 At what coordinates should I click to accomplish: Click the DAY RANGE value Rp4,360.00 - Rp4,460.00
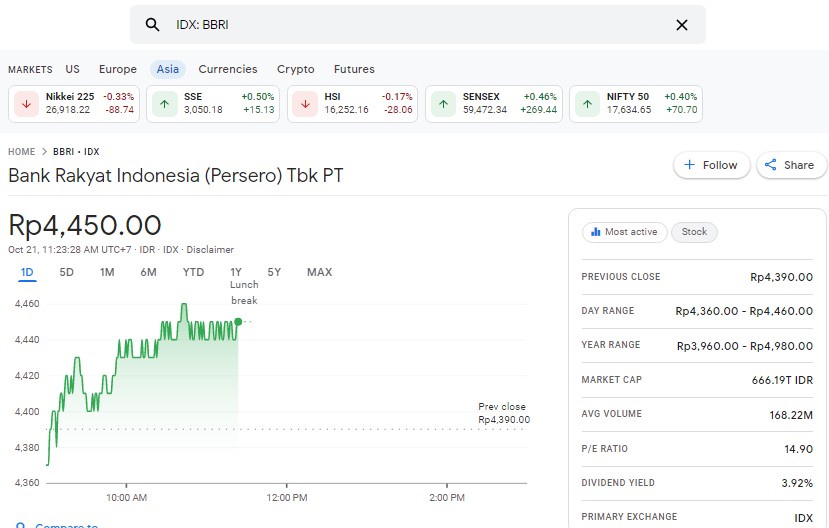tap(744, 311)
